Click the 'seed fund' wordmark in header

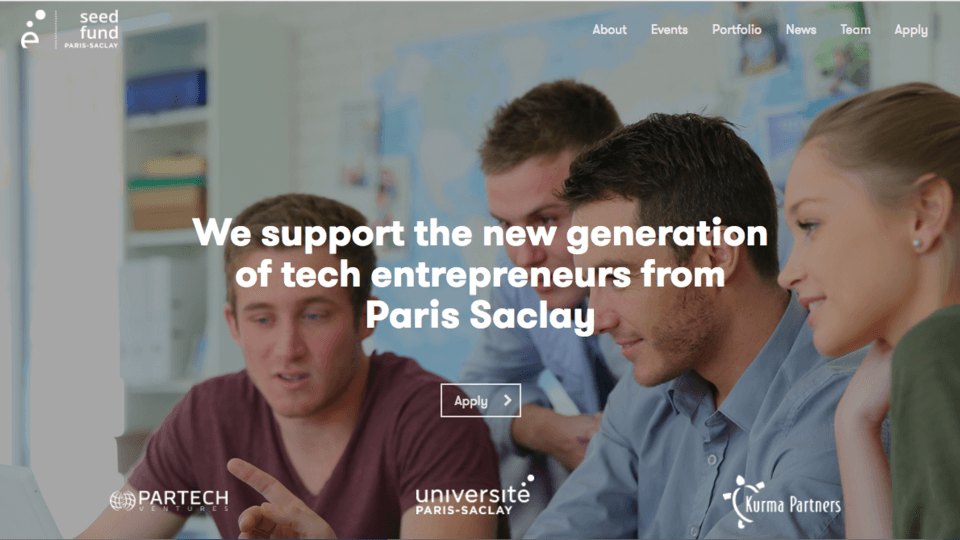[x=99, y=24]
